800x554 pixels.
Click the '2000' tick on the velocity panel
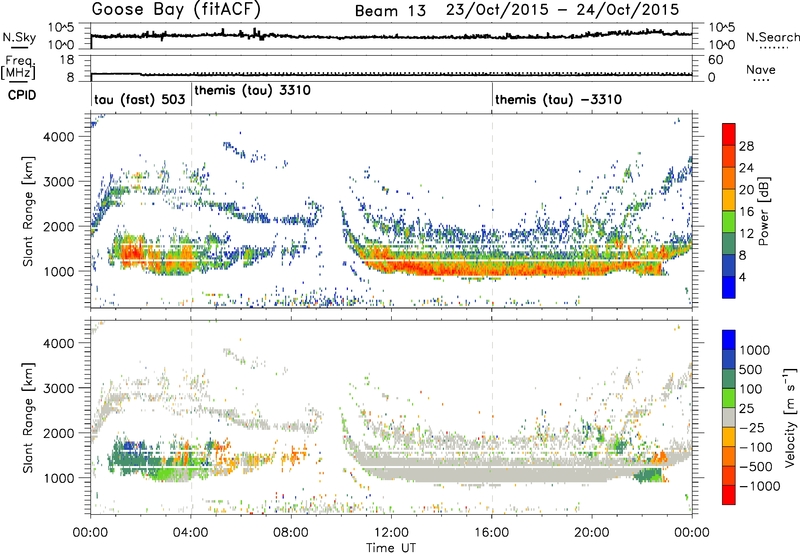click(58, 433)
